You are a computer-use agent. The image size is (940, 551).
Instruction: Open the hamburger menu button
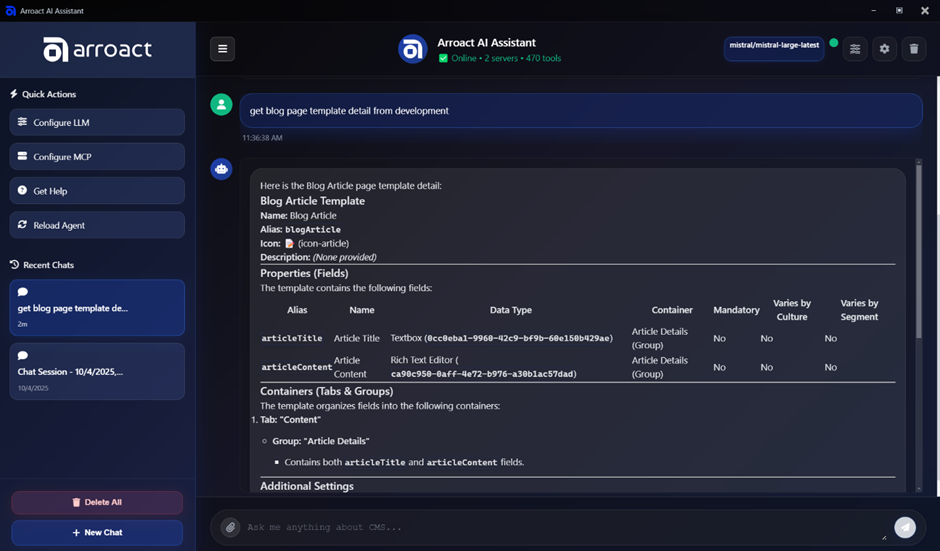coord(222,49)
